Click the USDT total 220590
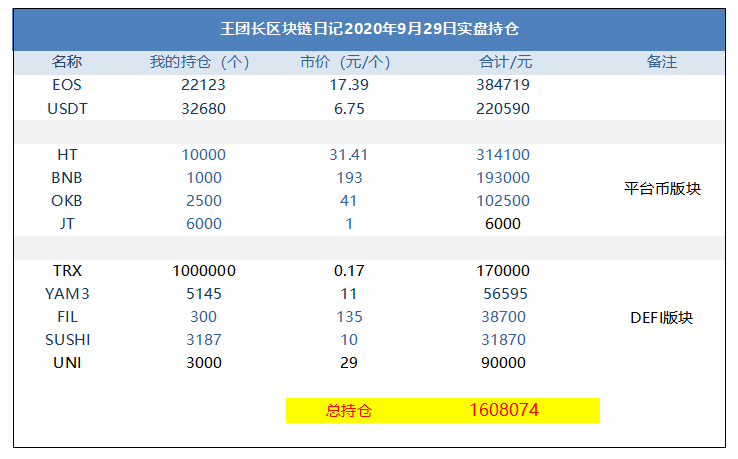The image size is (738, 459). (x=503, y=109)
